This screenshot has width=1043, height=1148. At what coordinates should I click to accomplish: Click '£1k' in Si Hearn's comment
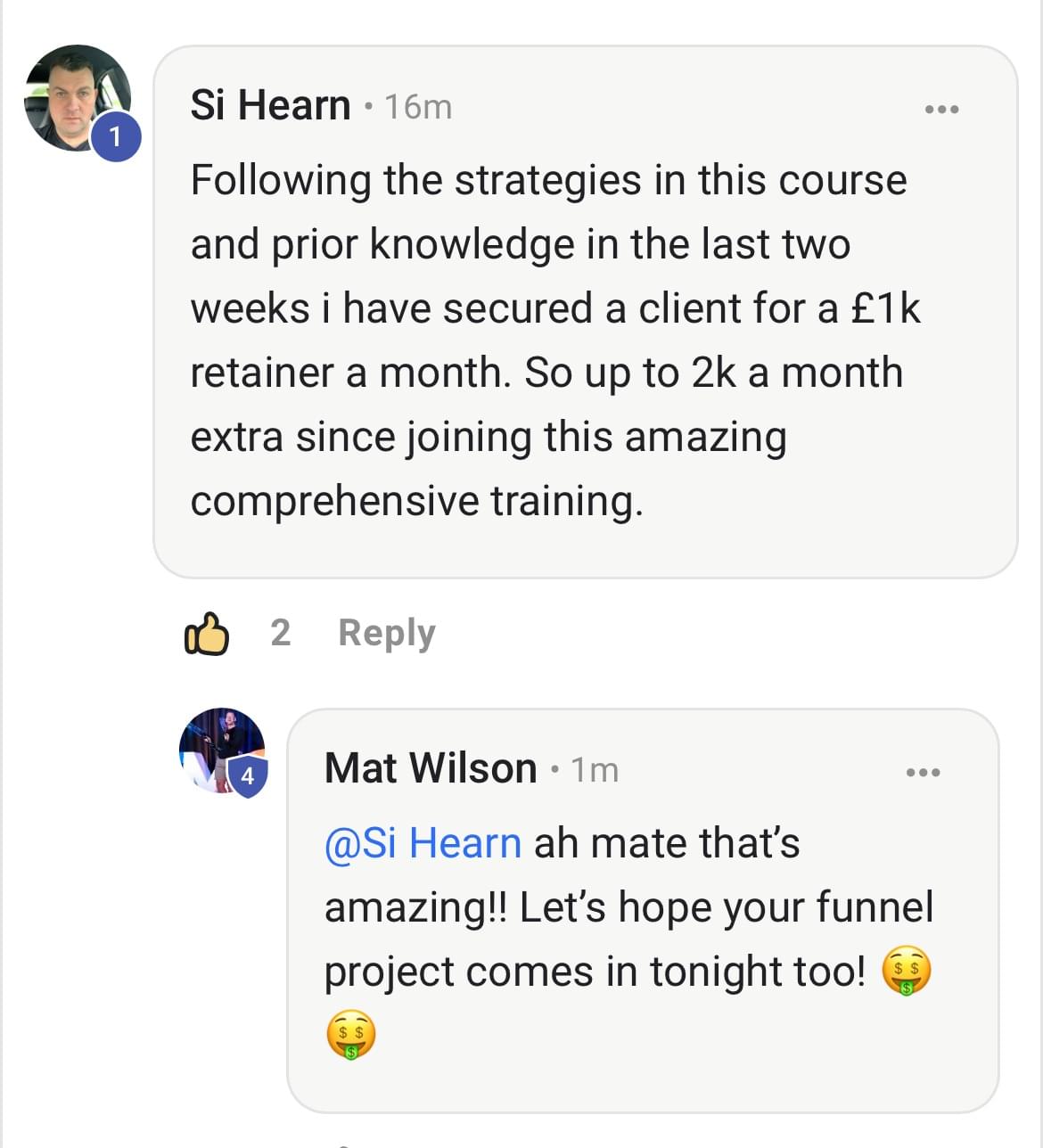[885, 308]
